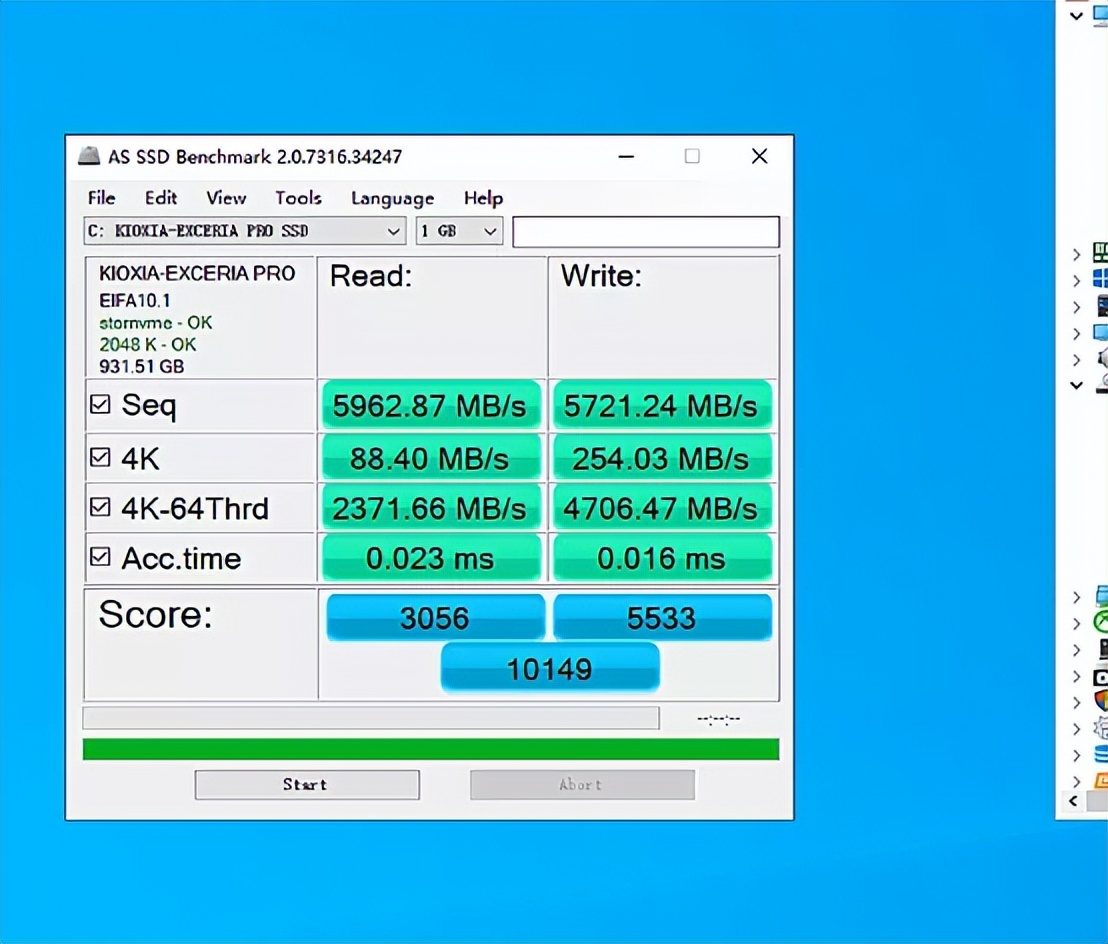
Task: Maximize the AS SSD Benchmark window
Action: pyautogui.click(x=692, y=156)
